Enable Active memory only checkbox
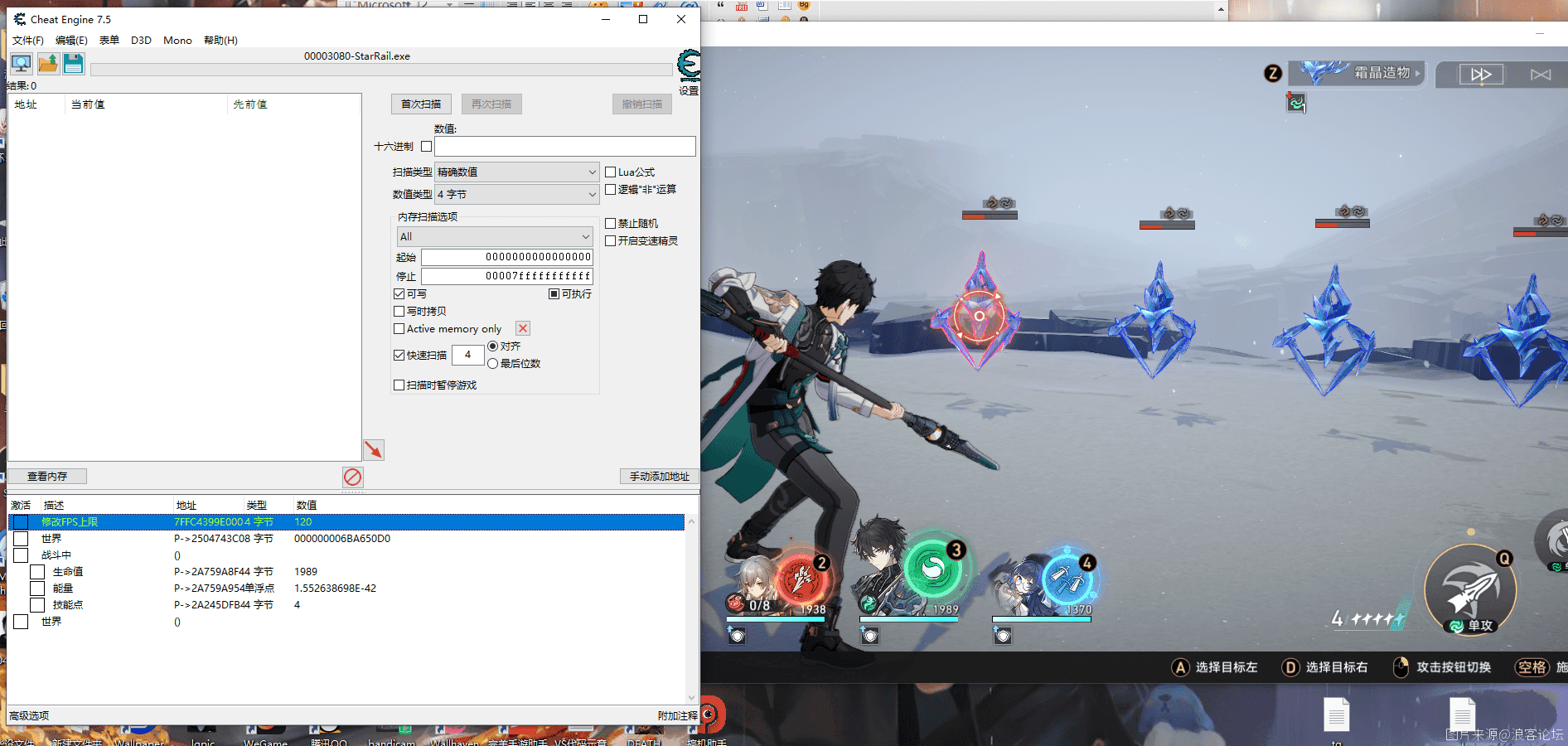The width and height of the screenshot is (1568, 746). point(399,329)
